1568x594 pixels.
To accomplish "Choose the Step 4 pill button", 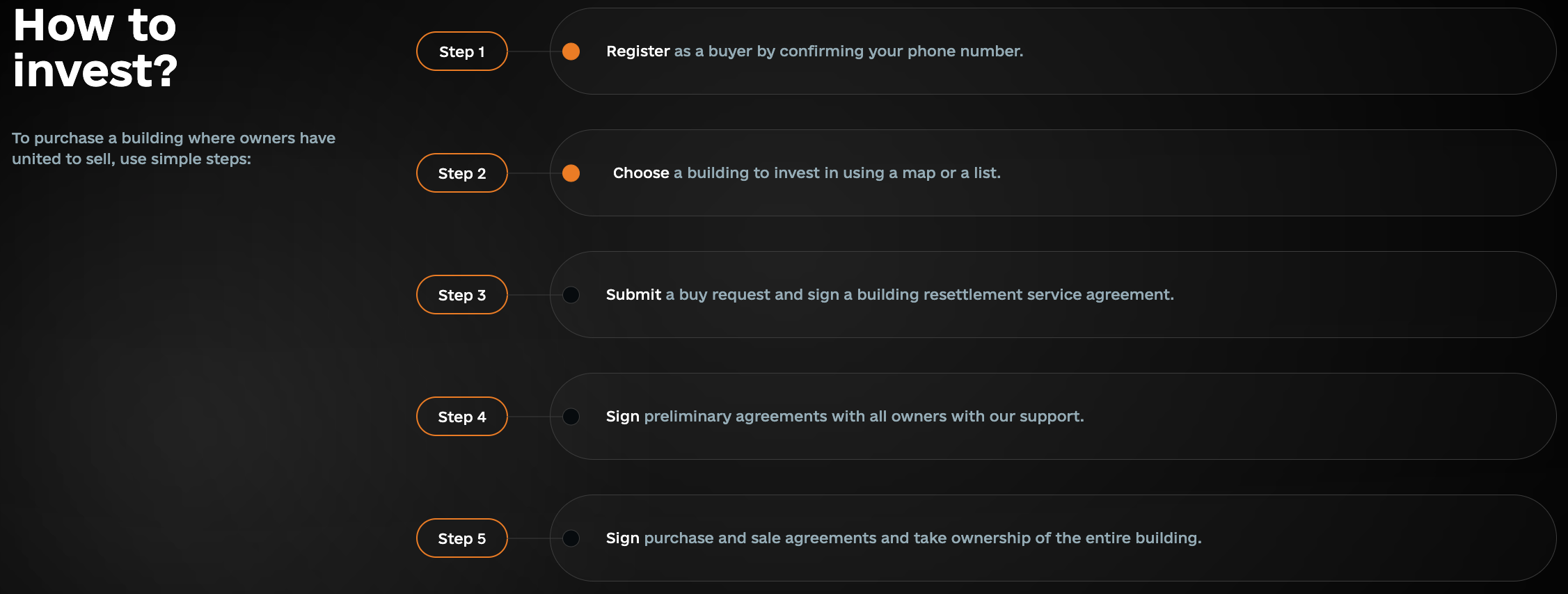I will (462, 417).
